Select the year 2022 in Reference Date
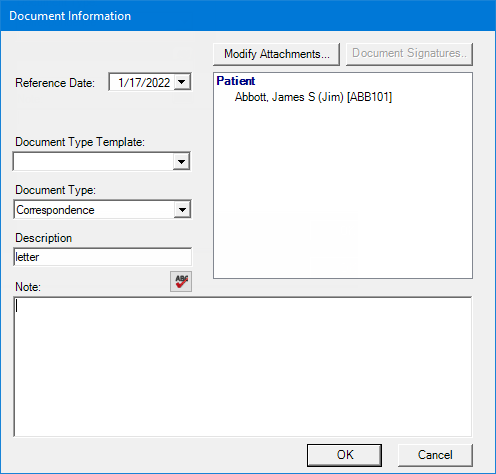Viewport: 496px width, 474px height. tap(158, 83)
